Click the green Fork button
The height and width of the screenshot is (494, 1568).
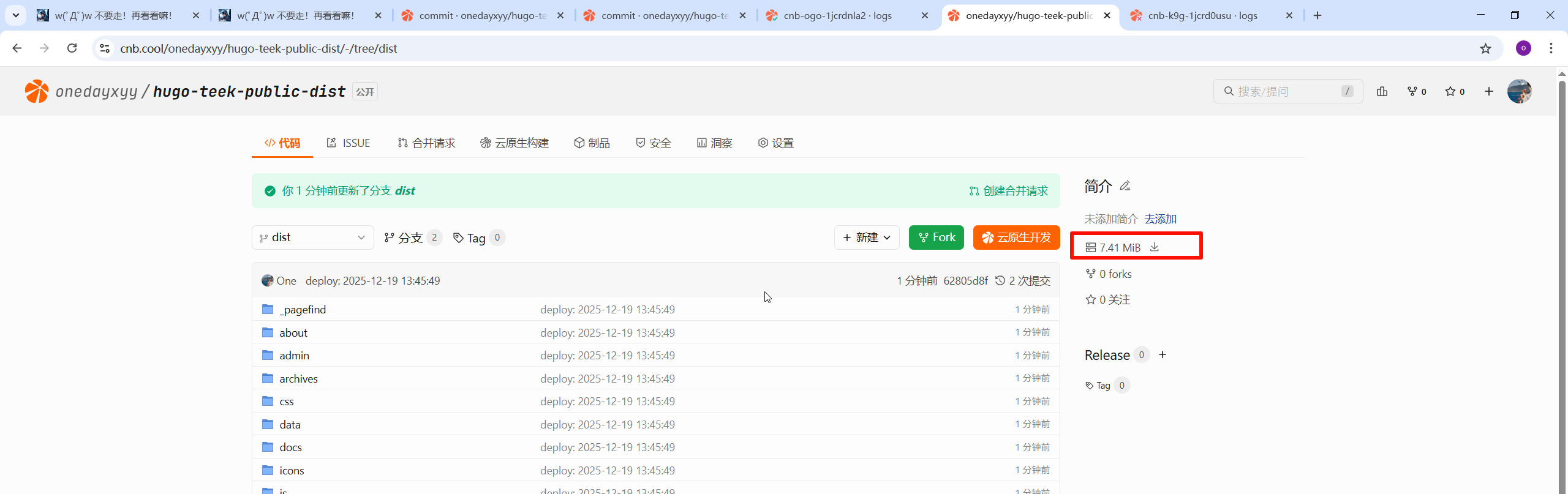936,238
